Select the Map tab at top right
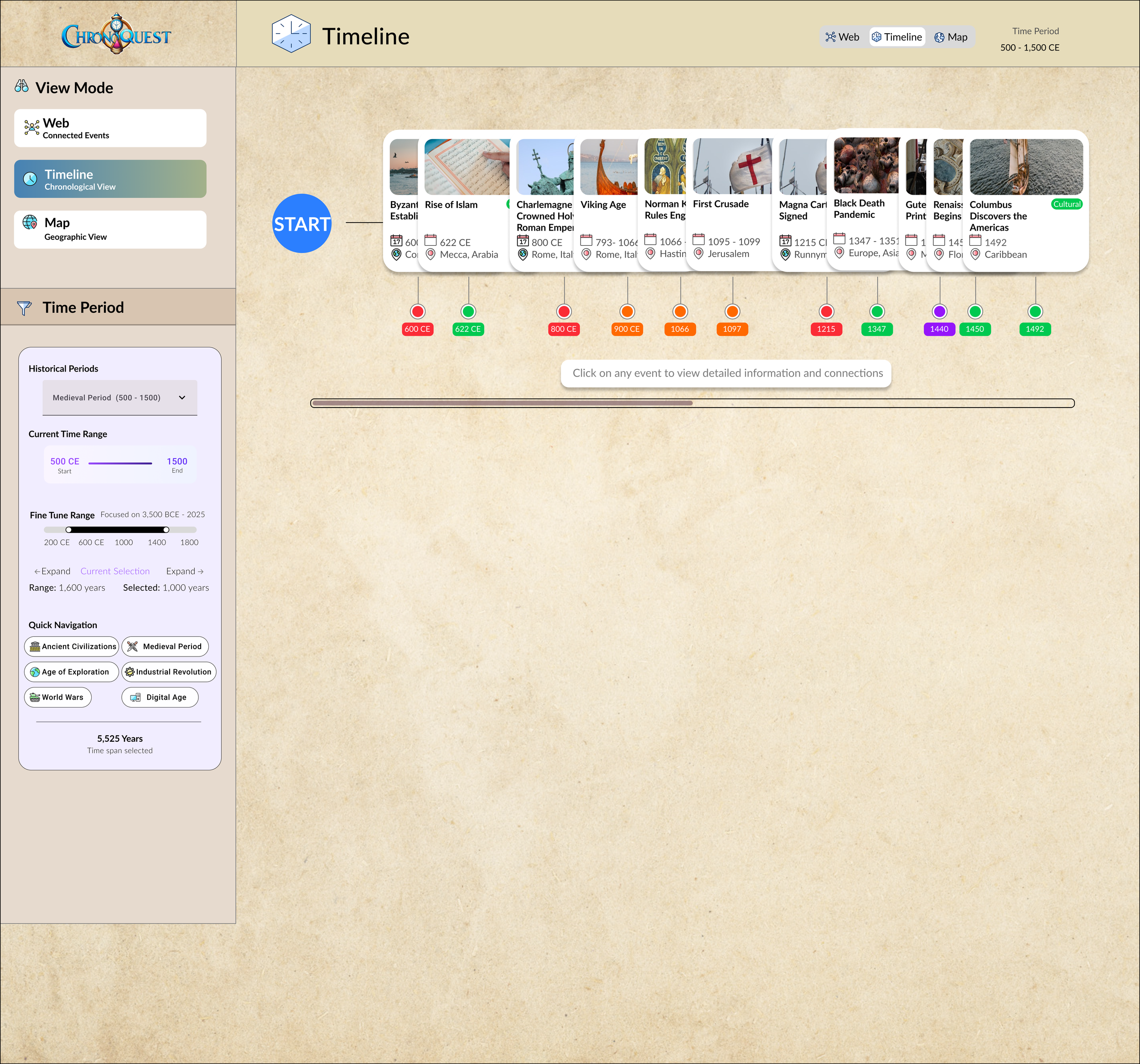 [x=951, y=36]
